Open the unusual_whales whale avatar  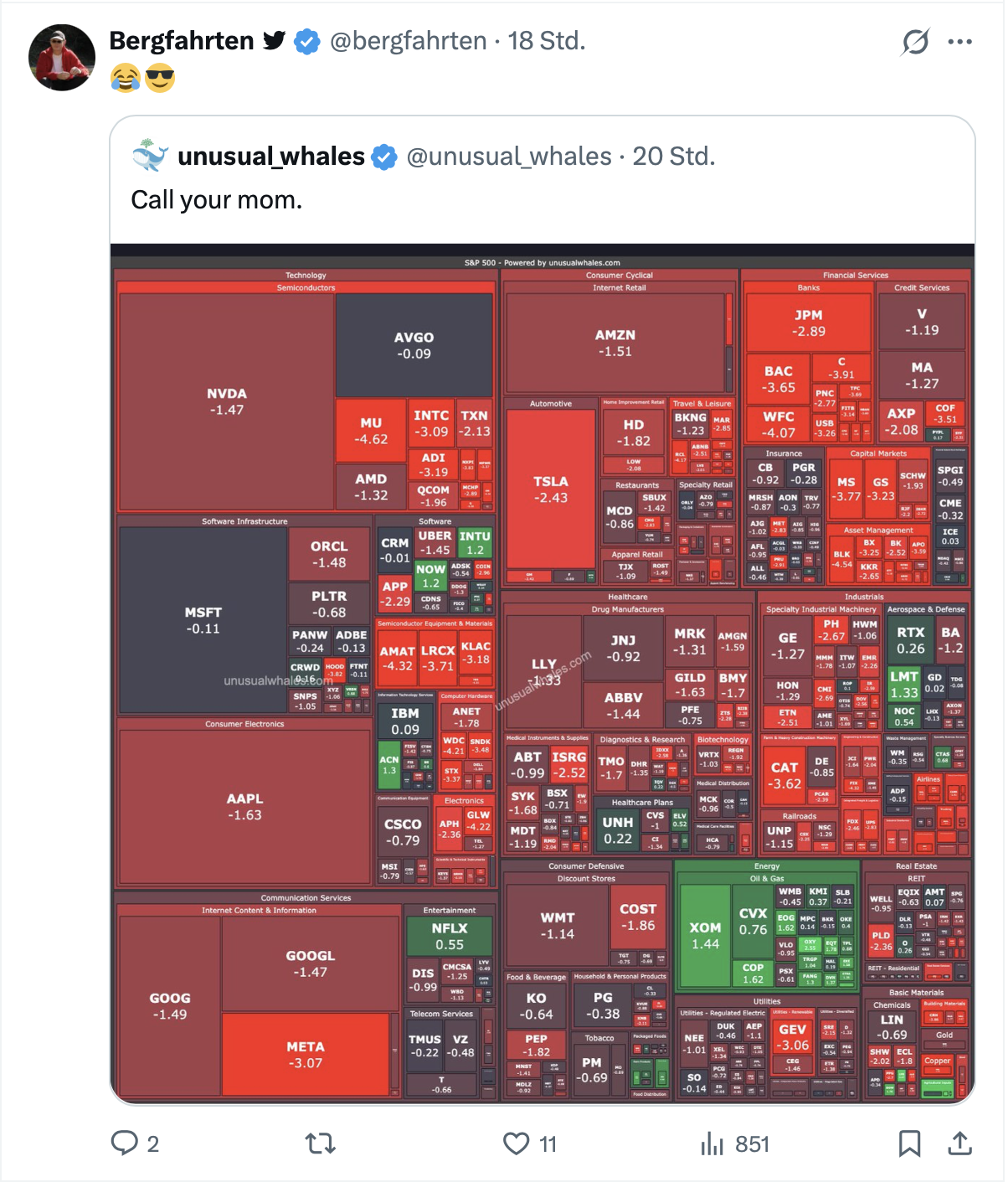[x=151, y=157]
